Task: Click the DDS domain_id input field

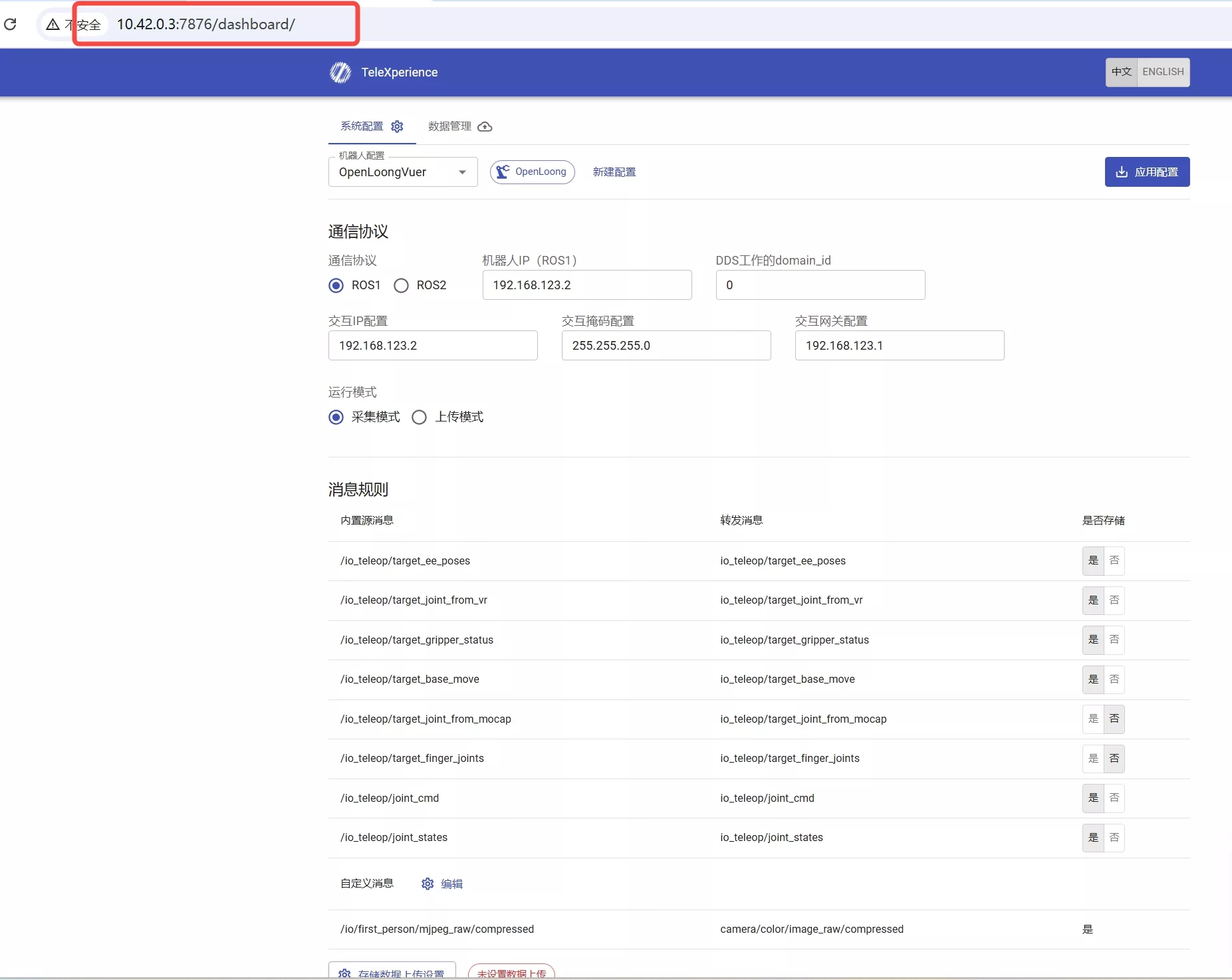Action: [x=820, y=285]
